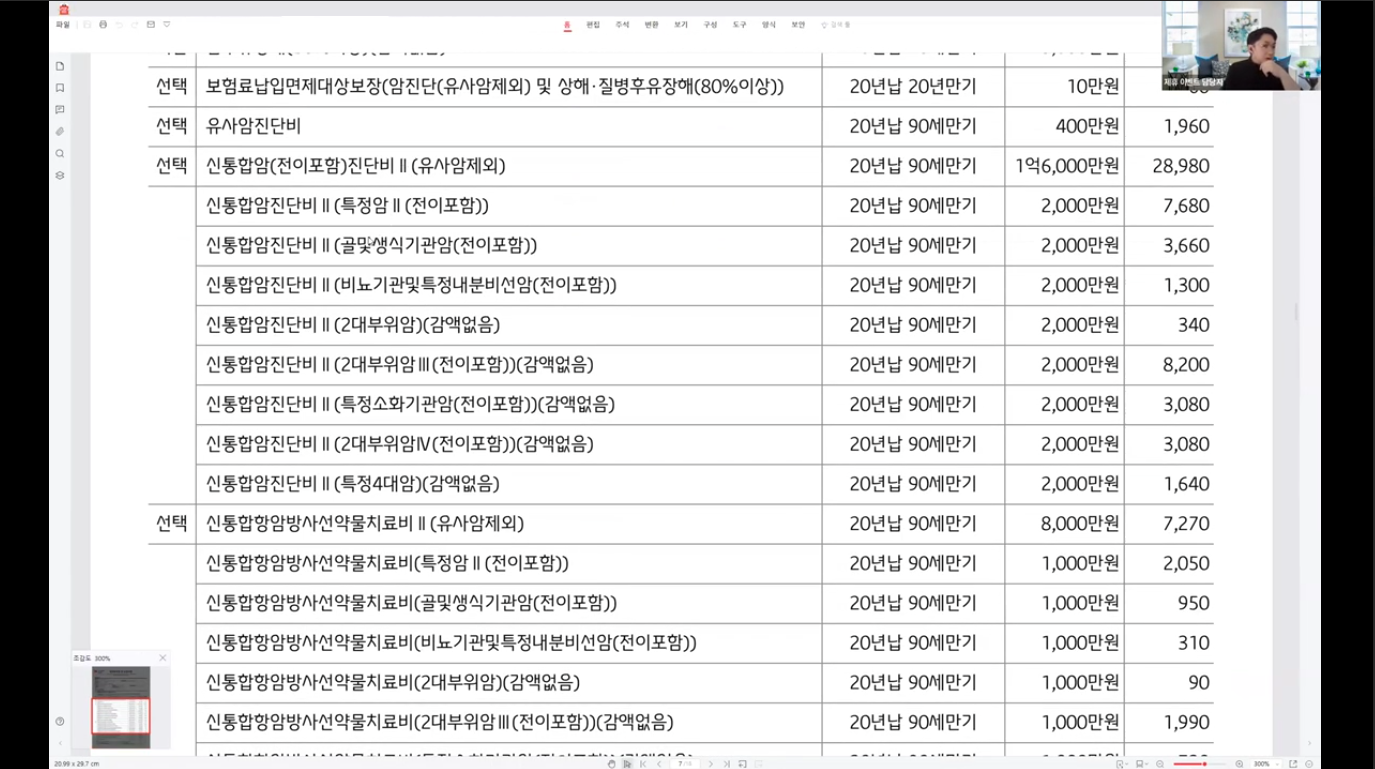The image size is (1375, 769).
Task: Open the bookmarks sidebar panel
Action: pyautogui.click(x=60, y=88)
